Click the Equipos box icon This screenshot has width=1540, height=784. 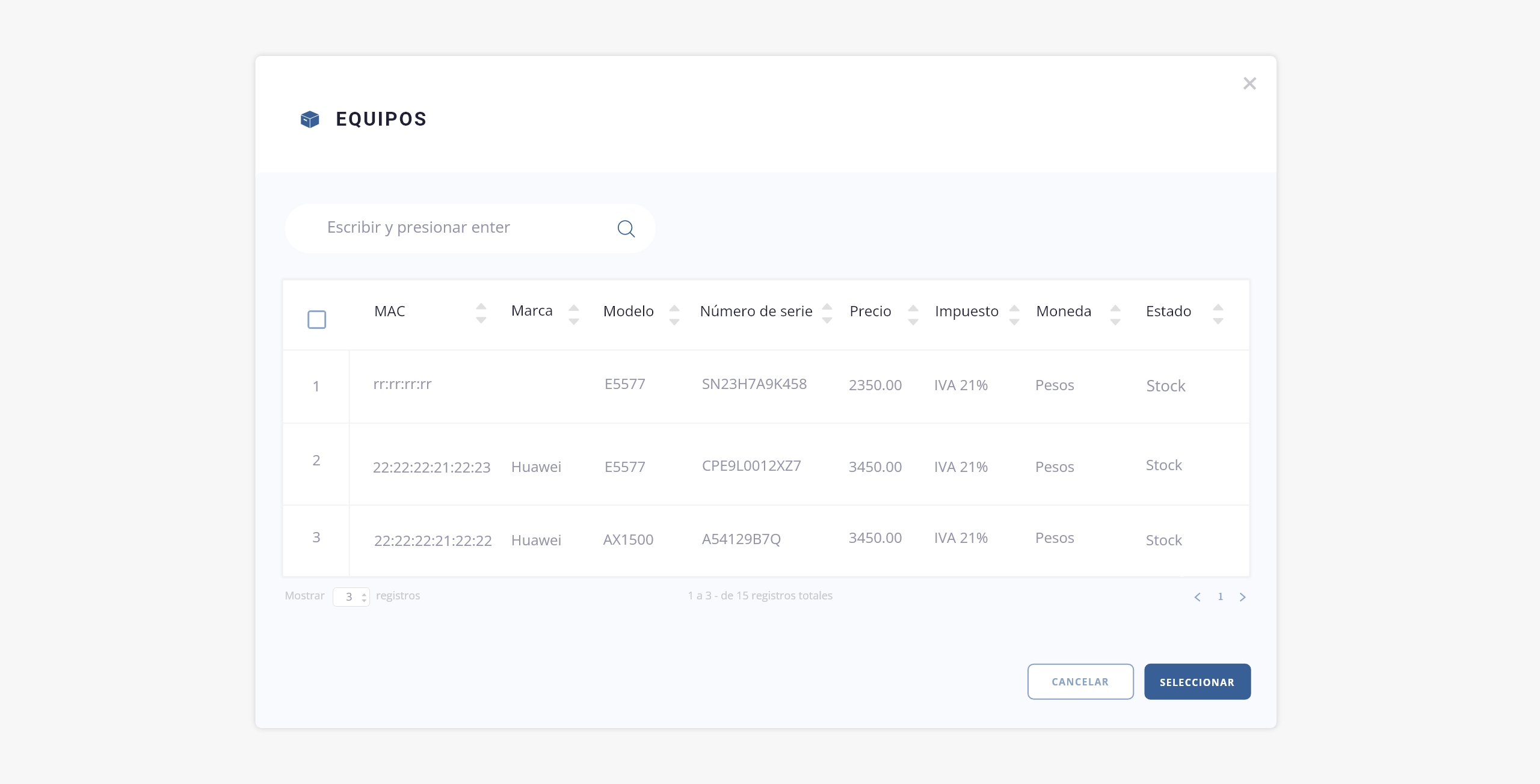tap(310, 119)
